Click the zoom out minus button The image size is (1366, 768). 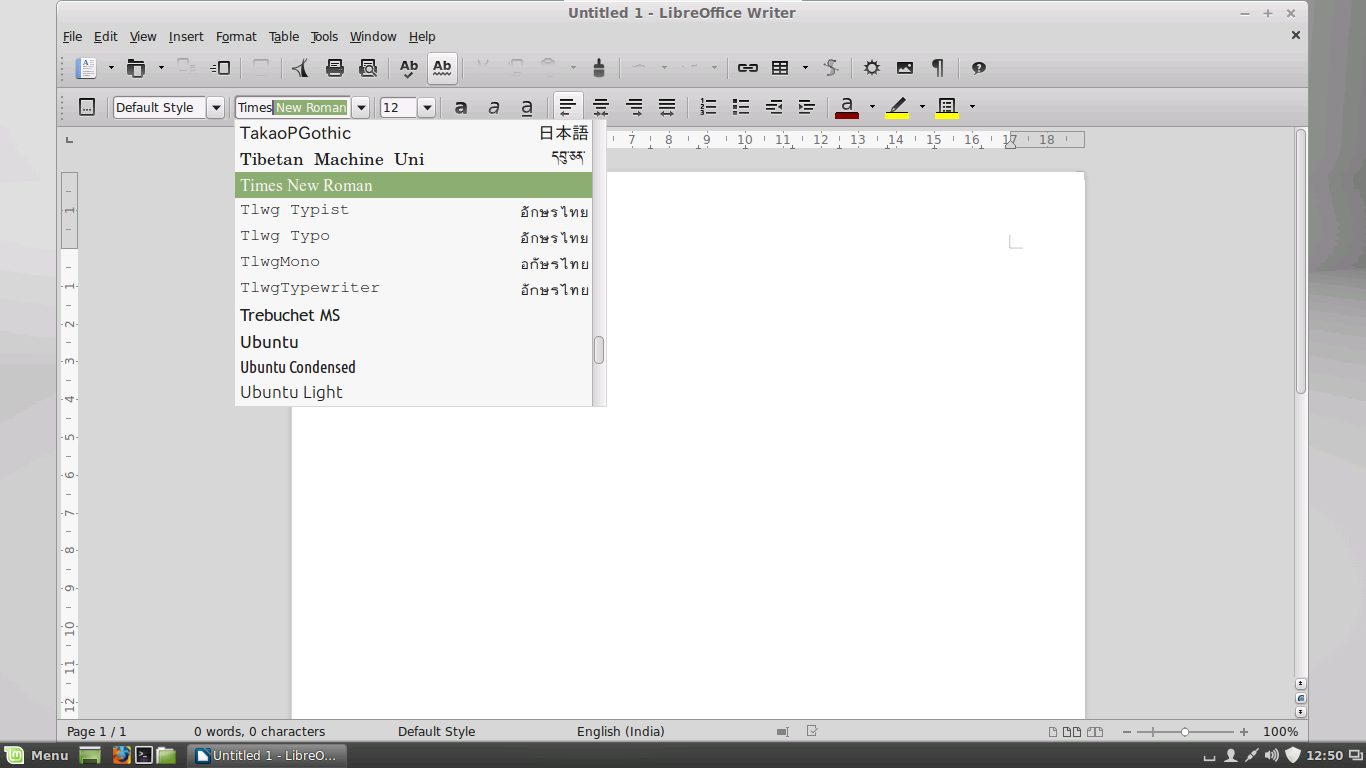click(1127, 732)
